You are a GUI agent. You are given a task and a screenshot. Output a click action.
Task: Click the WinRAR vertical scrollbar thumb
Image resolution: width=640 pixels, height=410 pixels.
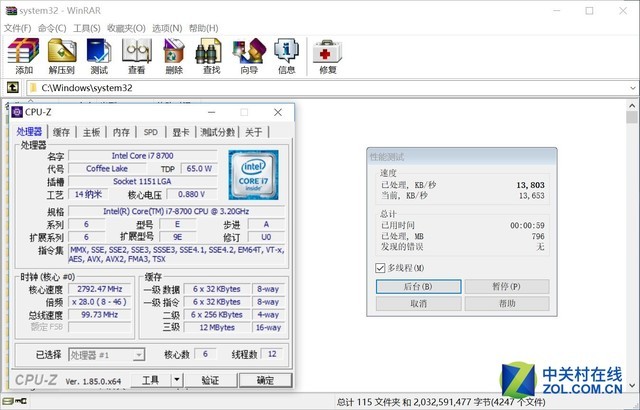tap(631, 117)
